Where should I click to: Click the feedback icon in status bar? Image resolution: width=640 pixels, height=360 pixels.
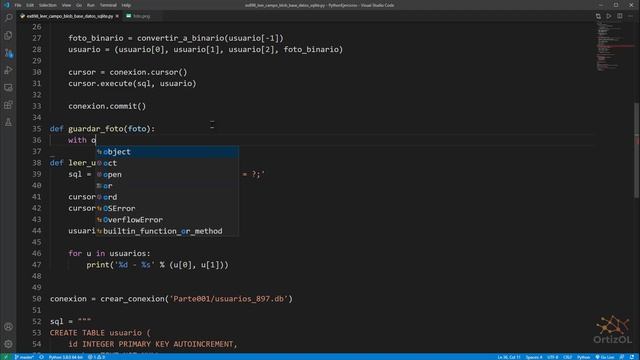pyautogui.click(x=622, y=357)
